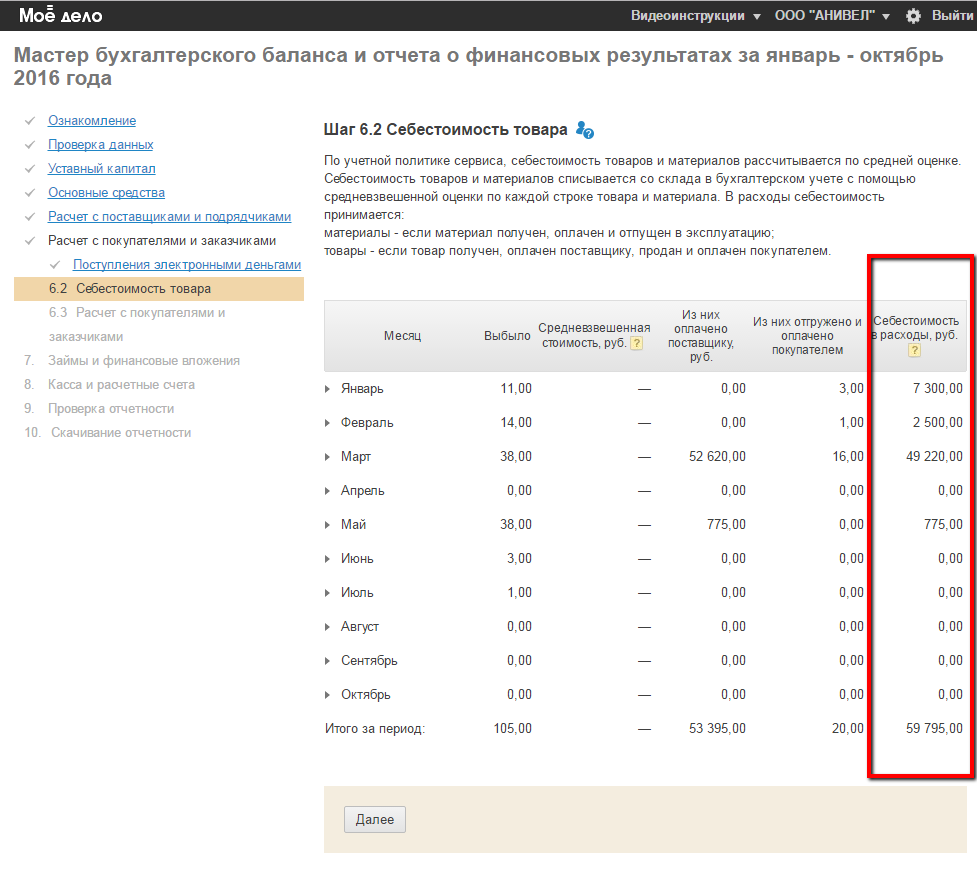Go to Проверка данных step
Viewport: 977px width, 883px height.
click(x=100, y=145)
